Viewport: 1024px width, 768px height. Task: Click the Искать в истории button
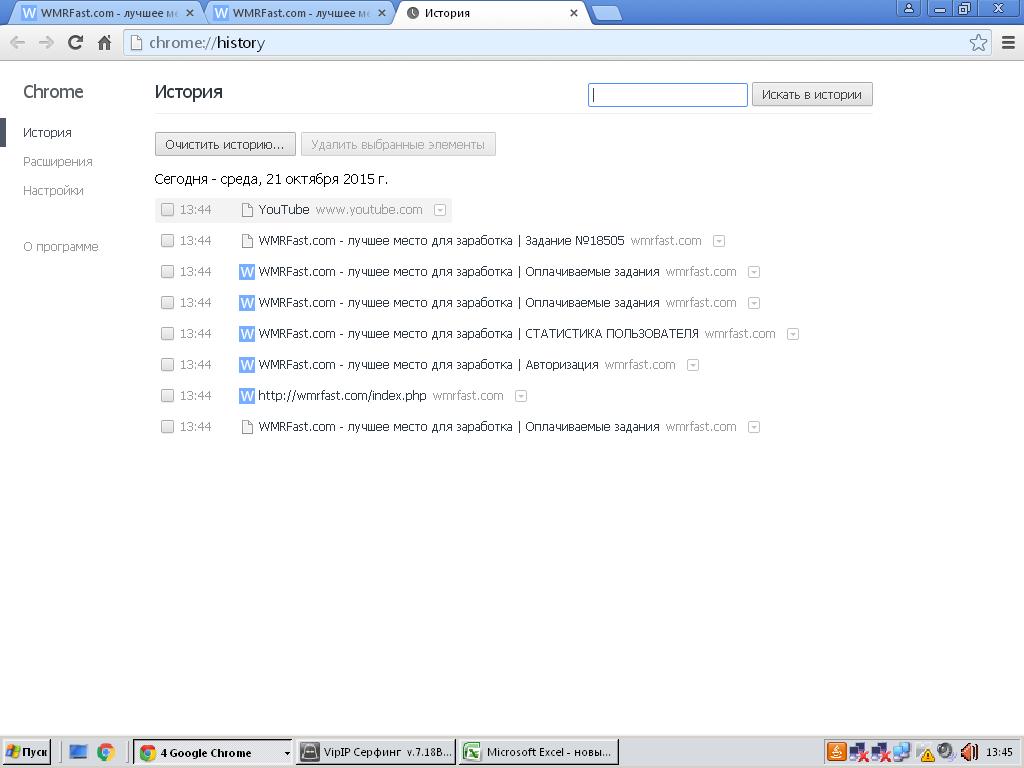coord(812,95)
